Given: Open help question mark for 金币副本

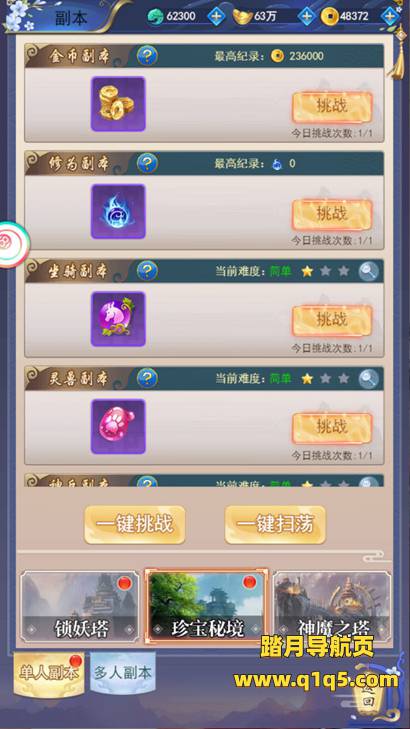Looking at the screenshot, I should (147, 56).
